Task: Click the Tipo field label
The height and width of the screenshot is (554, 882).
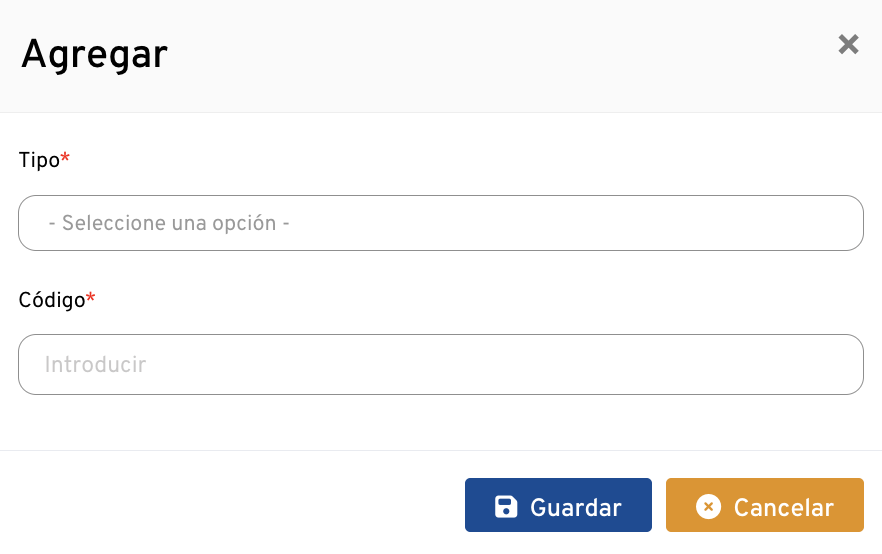Action: 39,160
